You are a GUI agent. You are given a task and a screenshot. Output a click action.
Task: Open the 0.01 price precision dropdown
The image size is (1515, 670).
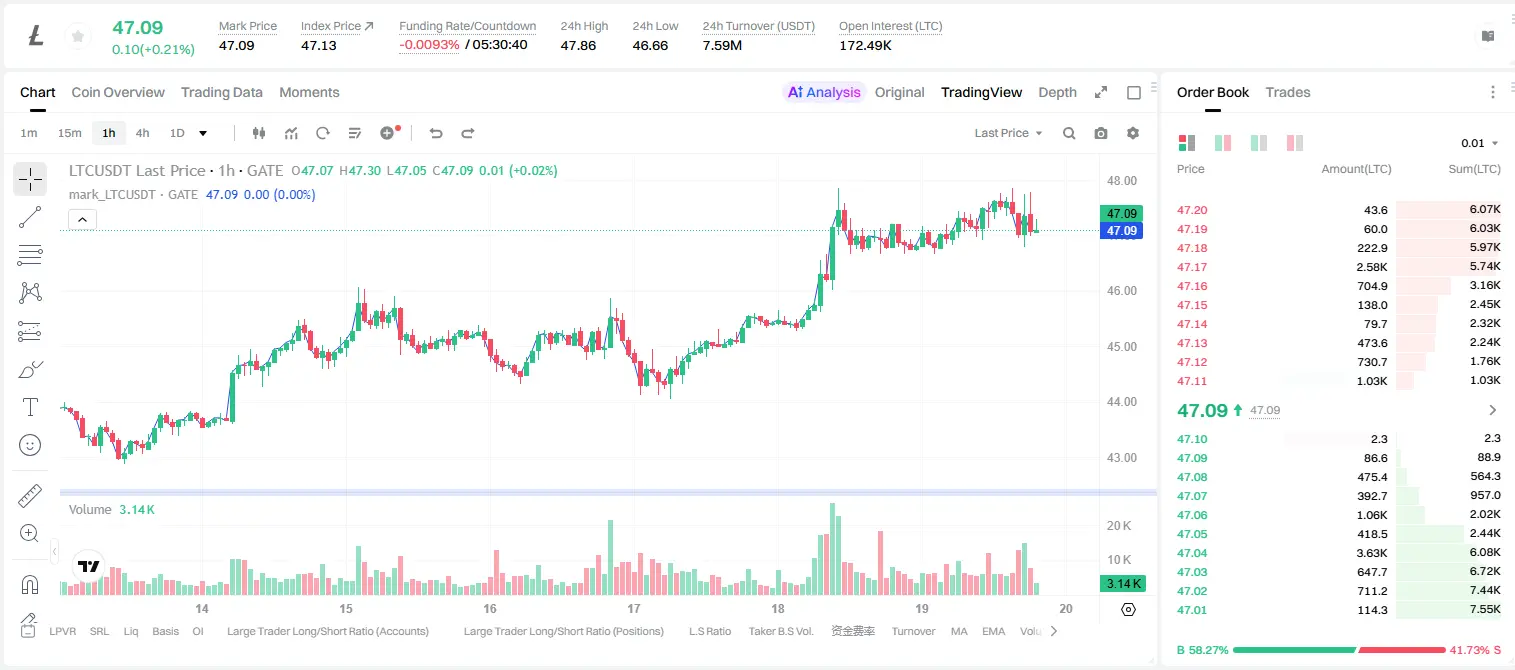[x=1479, y=143]
